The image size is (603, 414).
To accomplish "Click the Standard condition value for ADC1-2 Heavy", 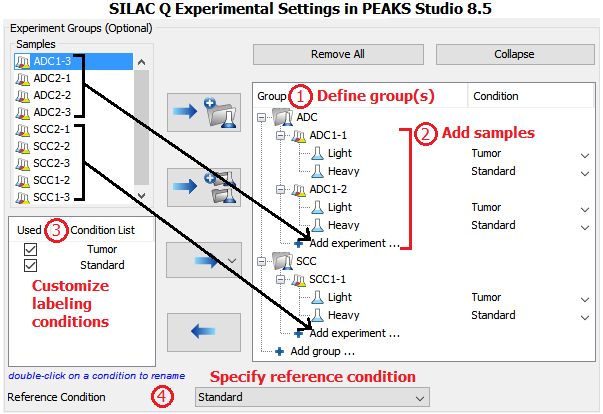I will point(493,225).
